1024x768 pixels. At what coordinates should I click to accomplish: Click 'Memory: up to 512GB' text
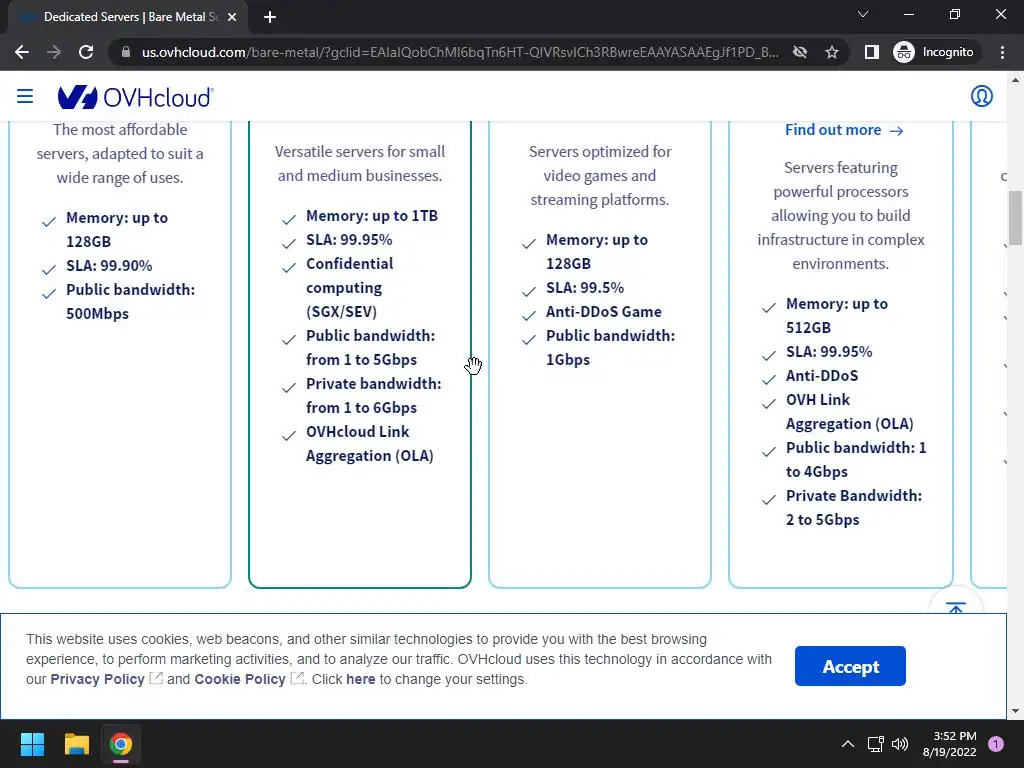[x=837, y=315]
